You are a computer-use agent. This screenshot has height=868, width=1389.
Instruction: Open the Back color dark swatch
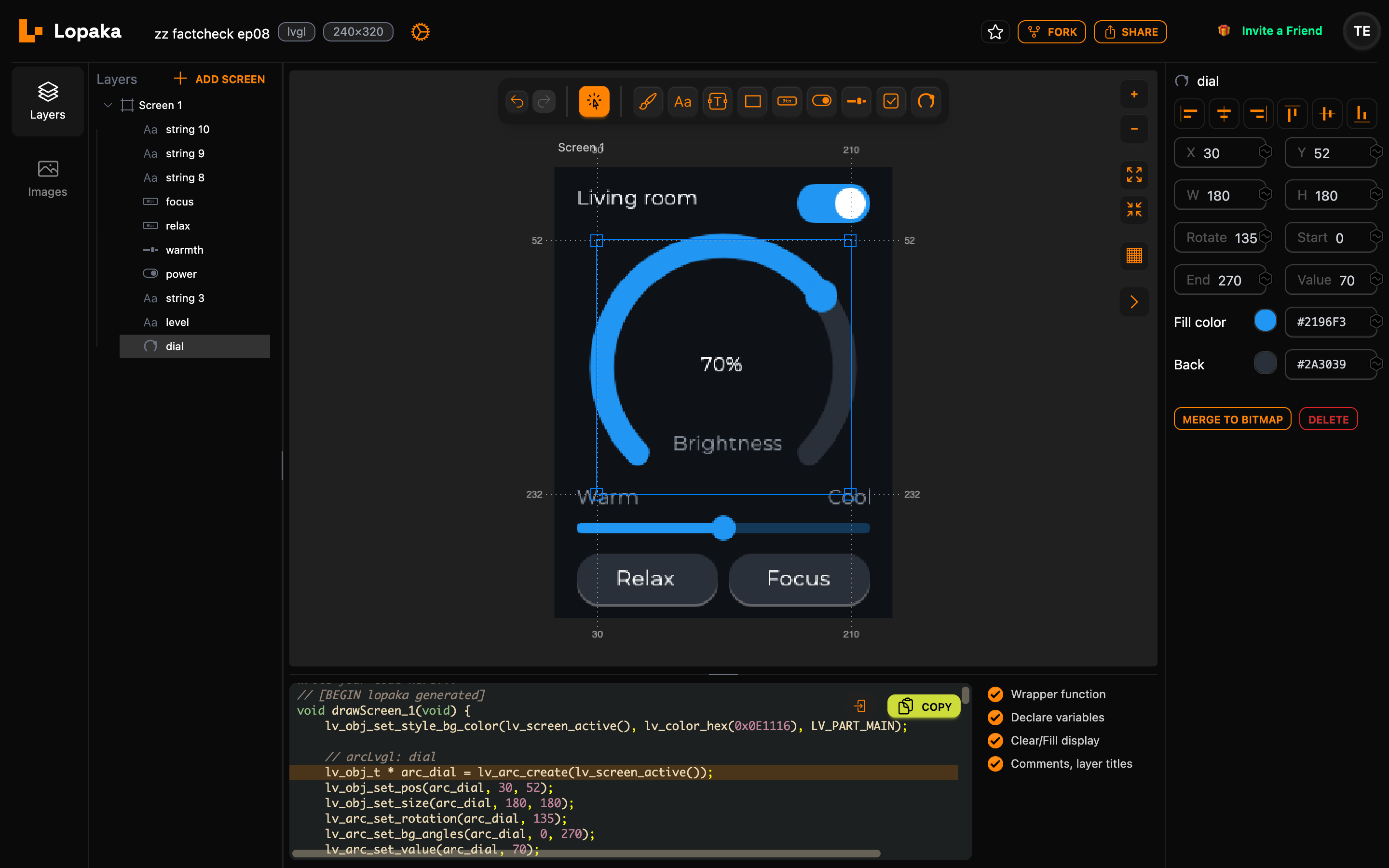1265,364
